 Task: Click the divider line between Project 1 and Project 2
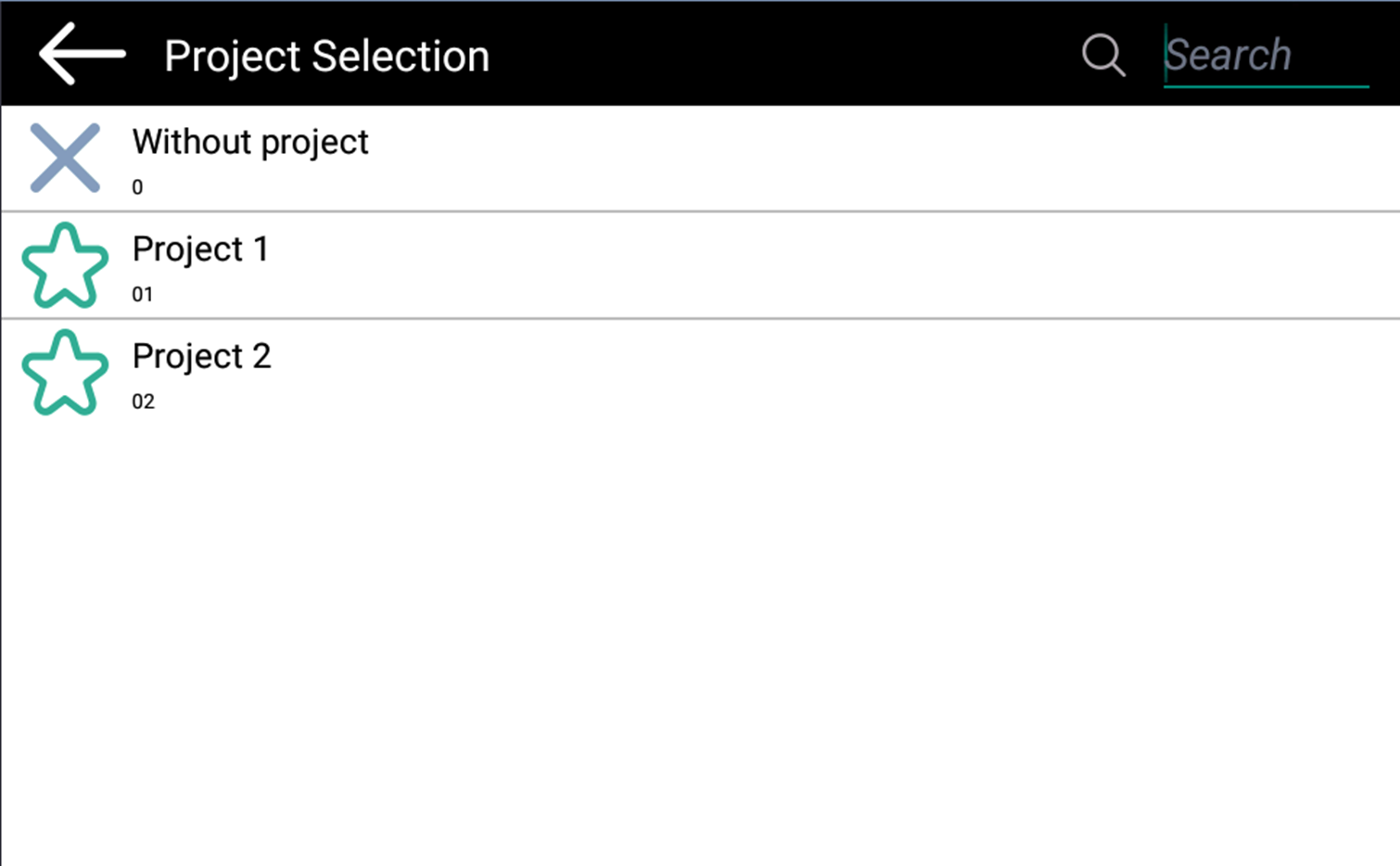700,319
